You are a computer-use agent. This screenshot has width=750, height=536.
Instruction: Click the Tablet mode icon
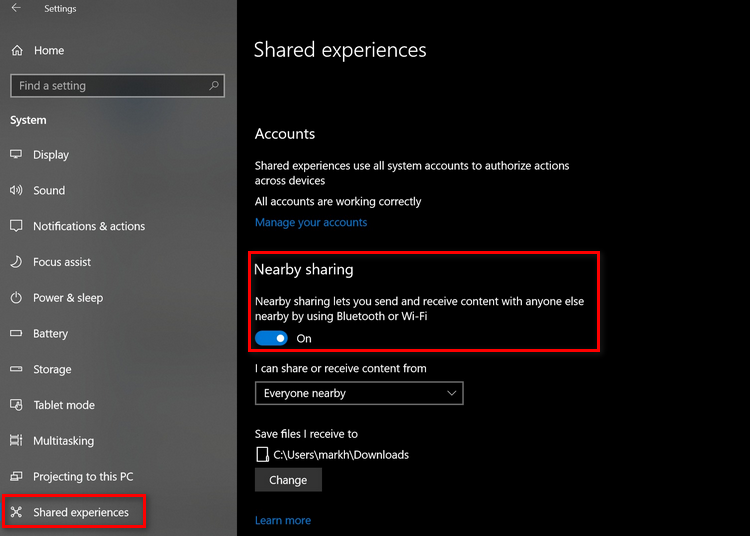tap(16, 405)
